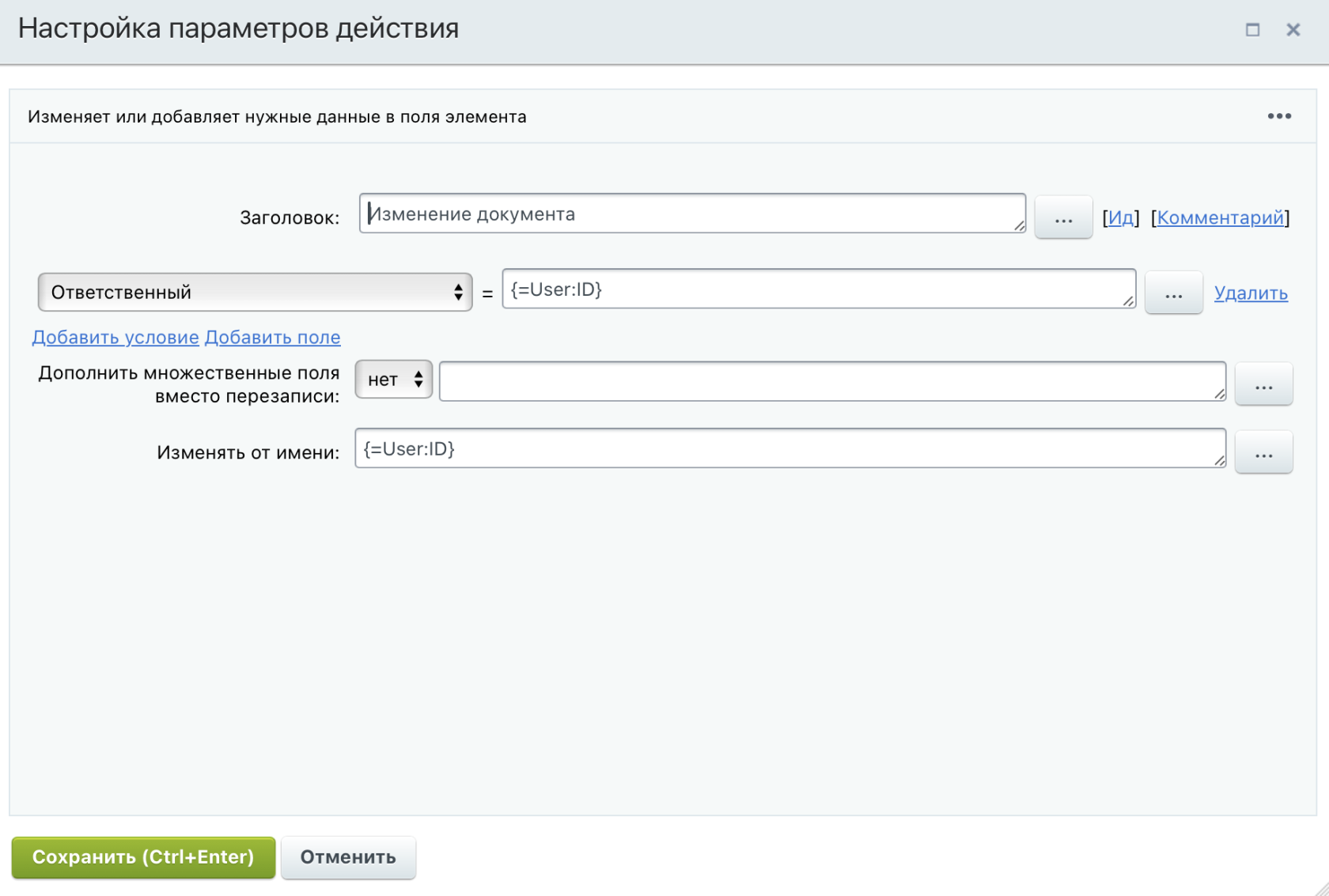The height and width of the screenshot is (896, 1329).
Task: Expand the Ответственный field dropdown
Action: 255,292
